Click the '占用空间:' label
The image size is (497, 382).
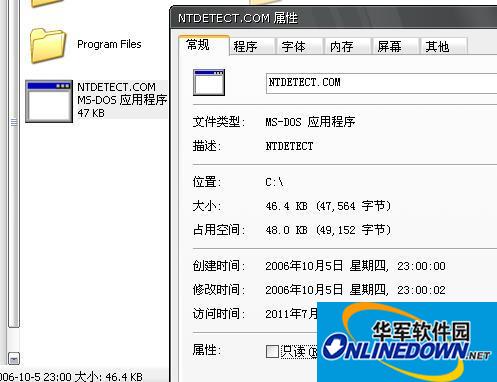219,230
